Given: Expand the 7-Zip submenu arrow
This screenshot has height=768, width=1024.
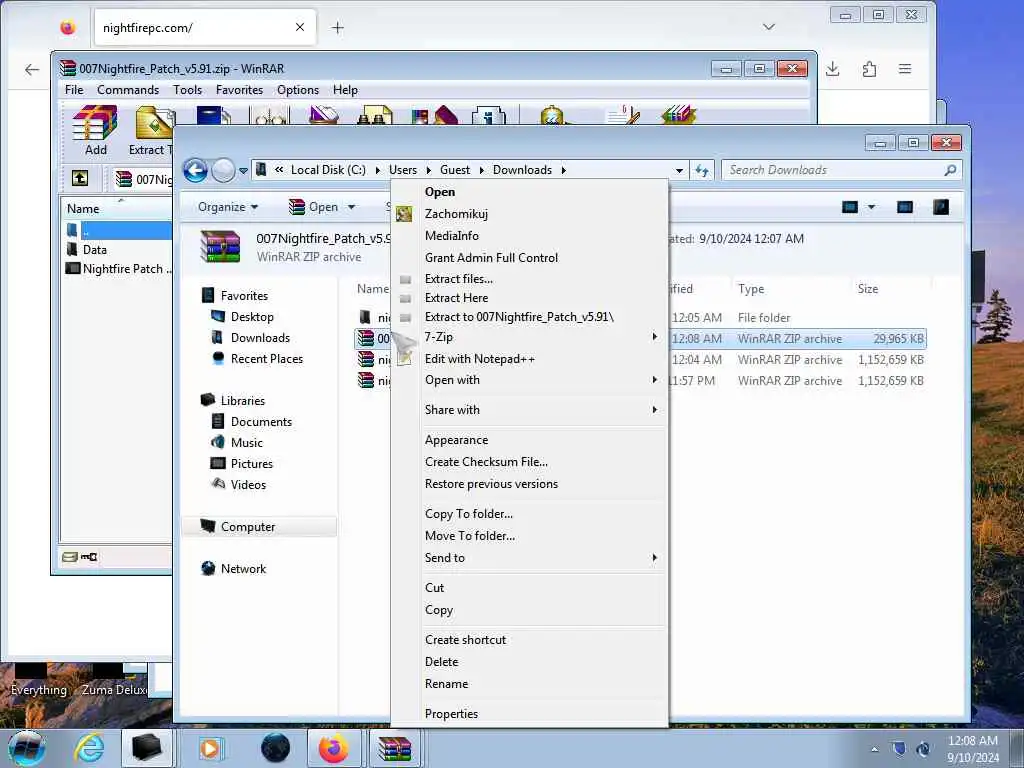Looking at the screenshot, I should click(654, 337).
